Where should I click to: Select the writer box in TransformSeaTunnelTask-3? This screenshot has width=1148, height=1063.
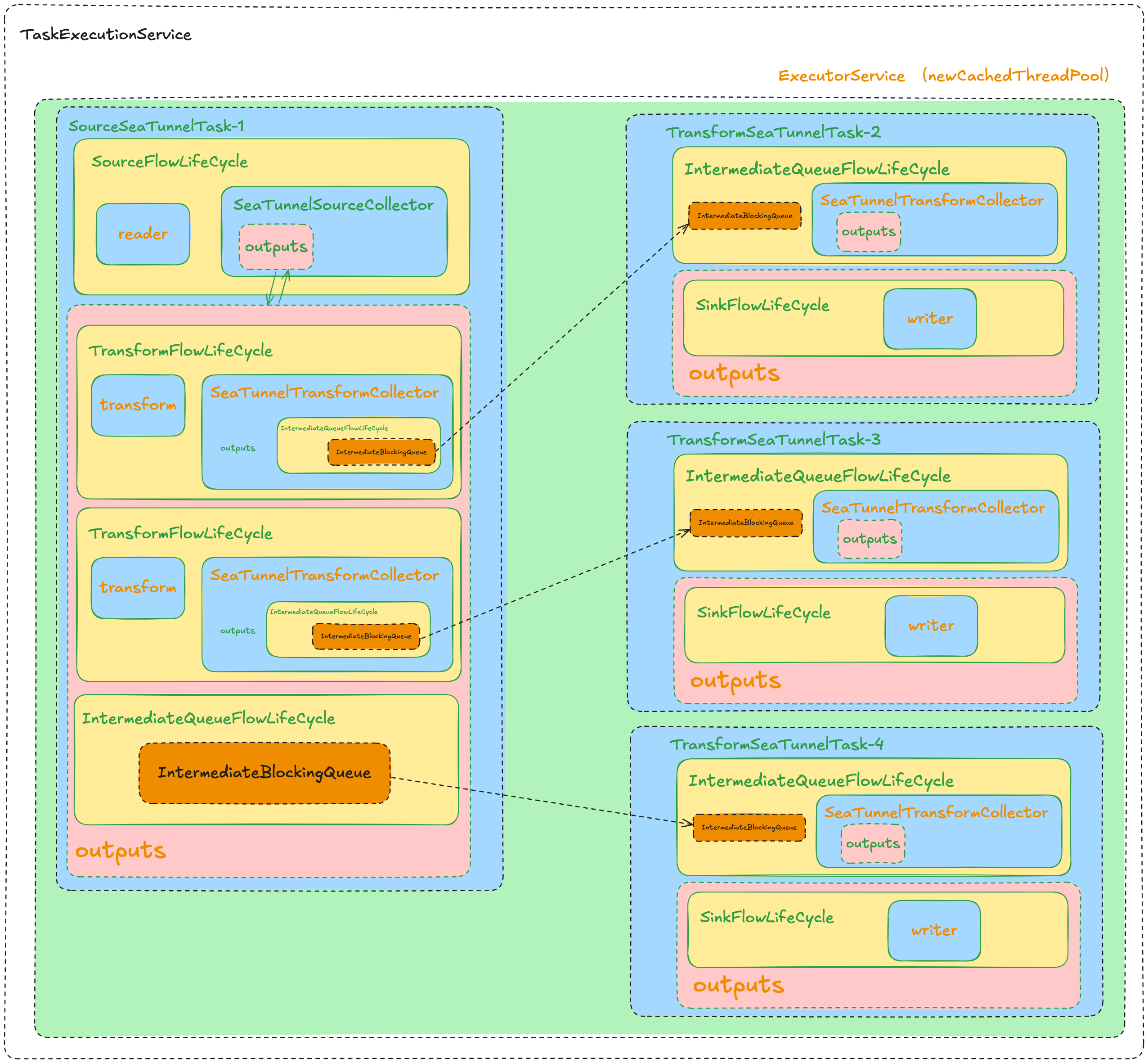pyautogui.click(x=931, y=626)
